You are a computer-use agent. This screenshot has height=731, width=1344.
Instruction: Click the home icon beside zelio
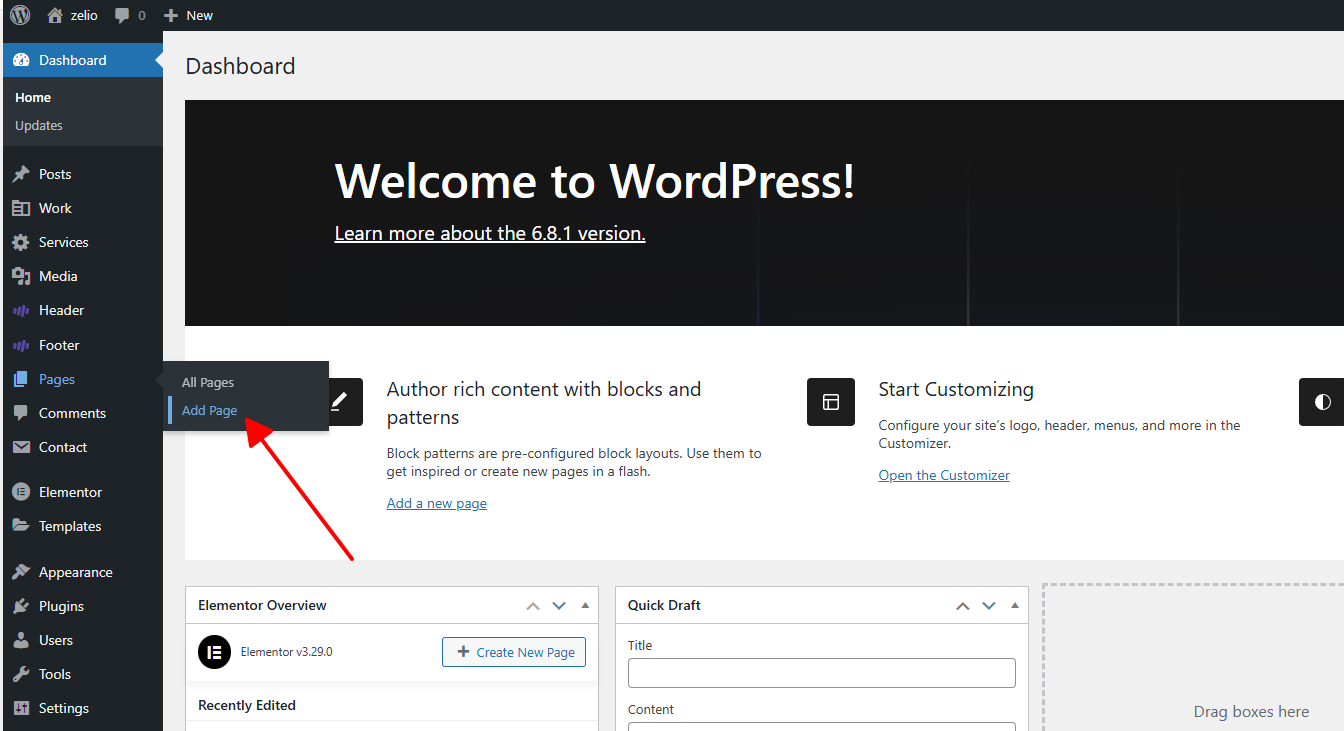click(55, 15)
